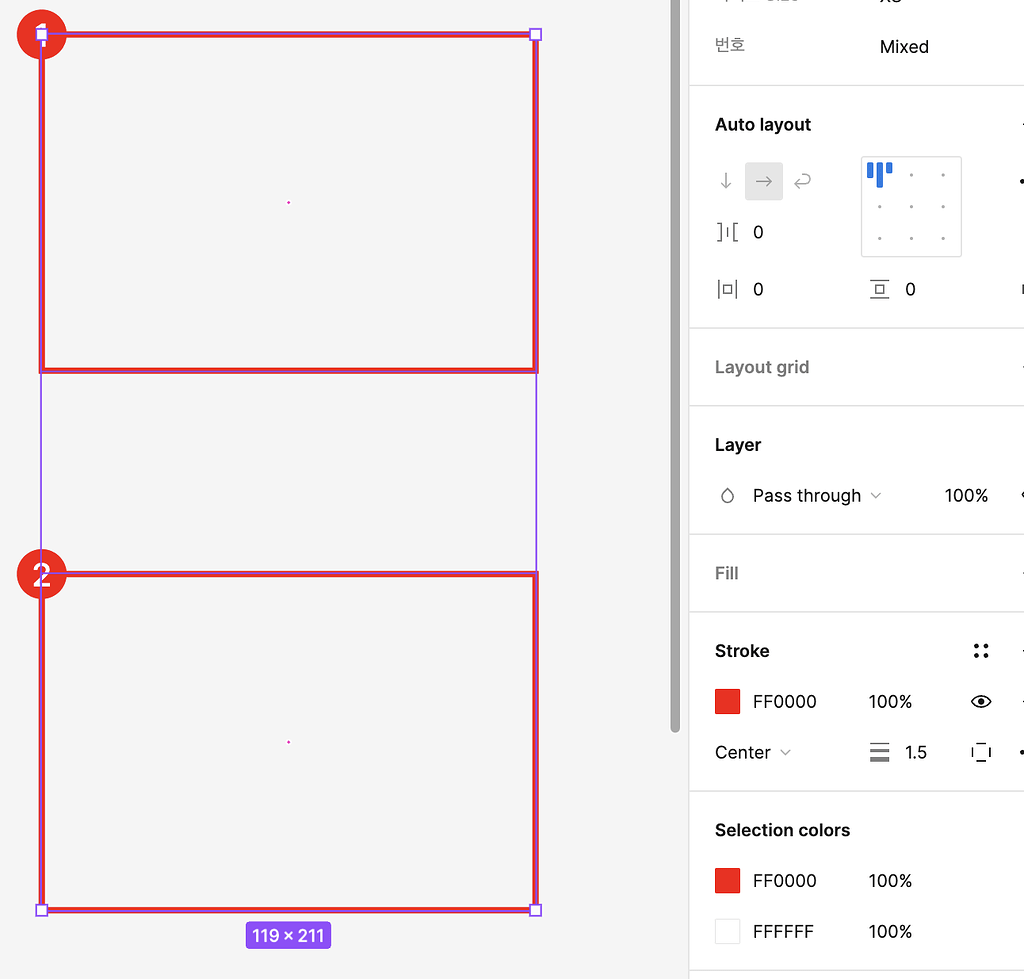Click the layer opacity 100% field
Viewport: 1024px width, 979px height.
click(x=966, y=496)
